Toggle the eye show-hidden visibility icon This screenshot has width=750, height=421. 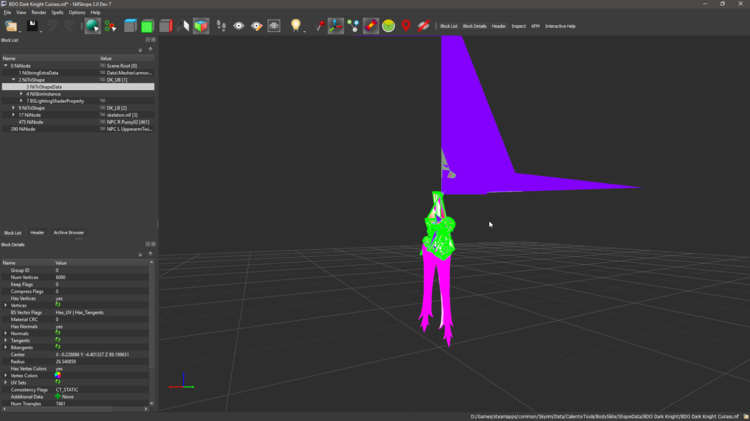pyautogui.click(x=239, y=26)
